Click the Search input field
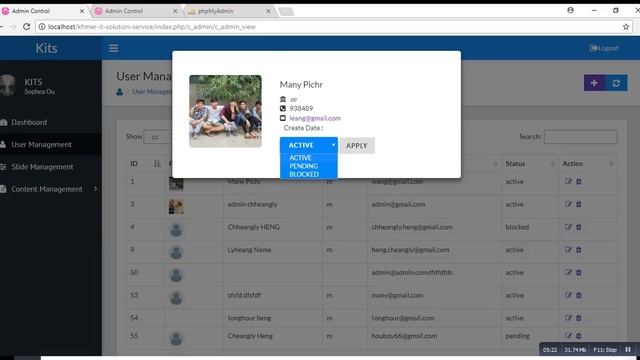The width and height of the screenshot is (640, 360). 580,137
